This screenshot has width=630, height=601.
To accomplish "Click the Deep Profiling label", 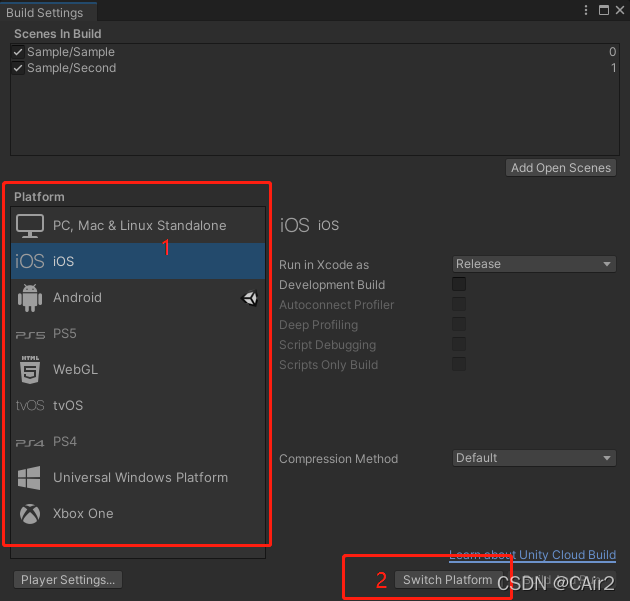I will 318,325.
